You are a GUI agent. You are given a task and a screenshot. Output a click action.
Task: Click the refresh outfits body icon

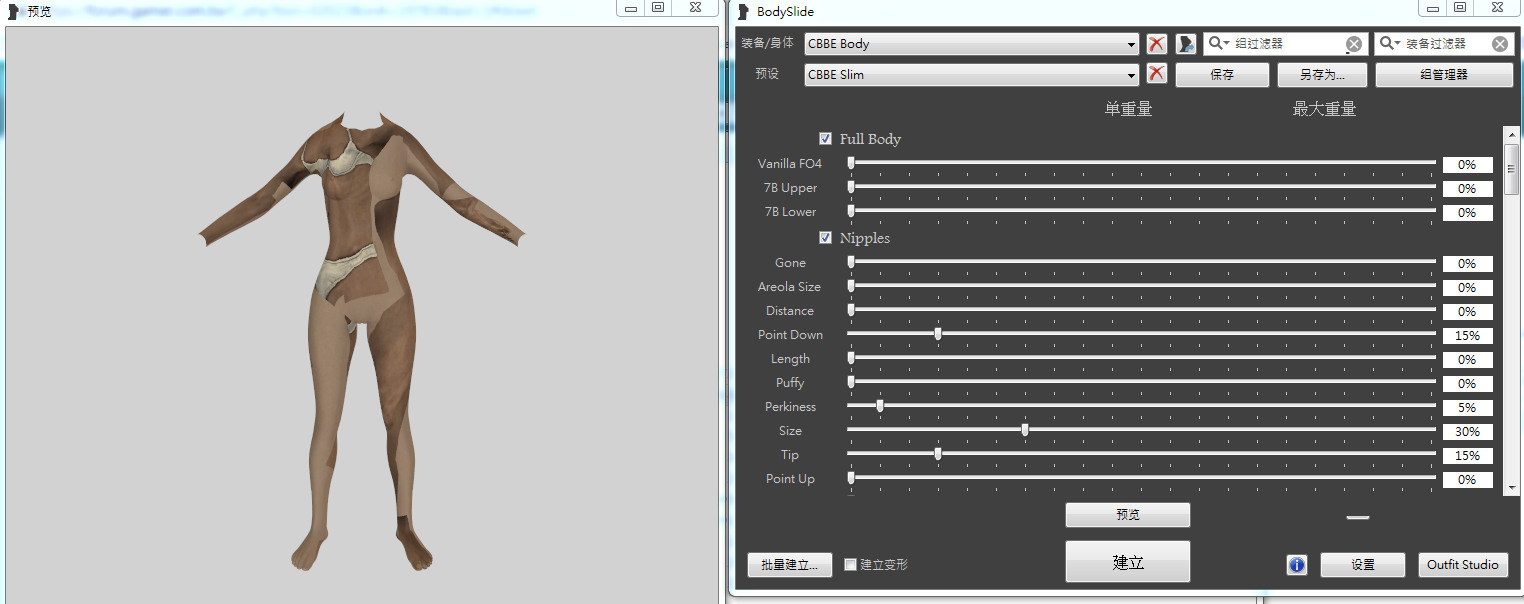tap(1186, 44)
